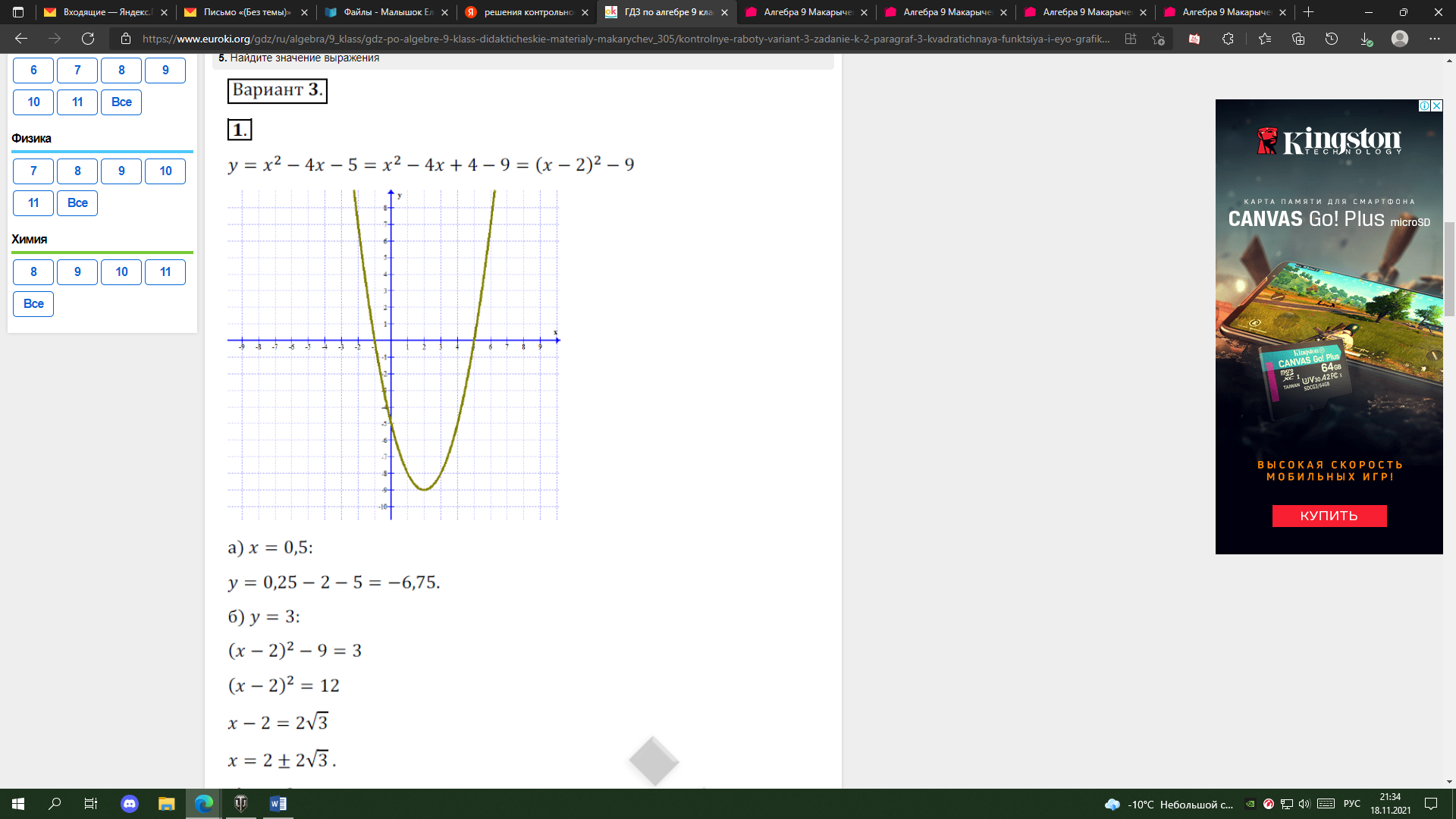Open Windows Start menu
This screenshot has width=1456, height=819.
18,804
